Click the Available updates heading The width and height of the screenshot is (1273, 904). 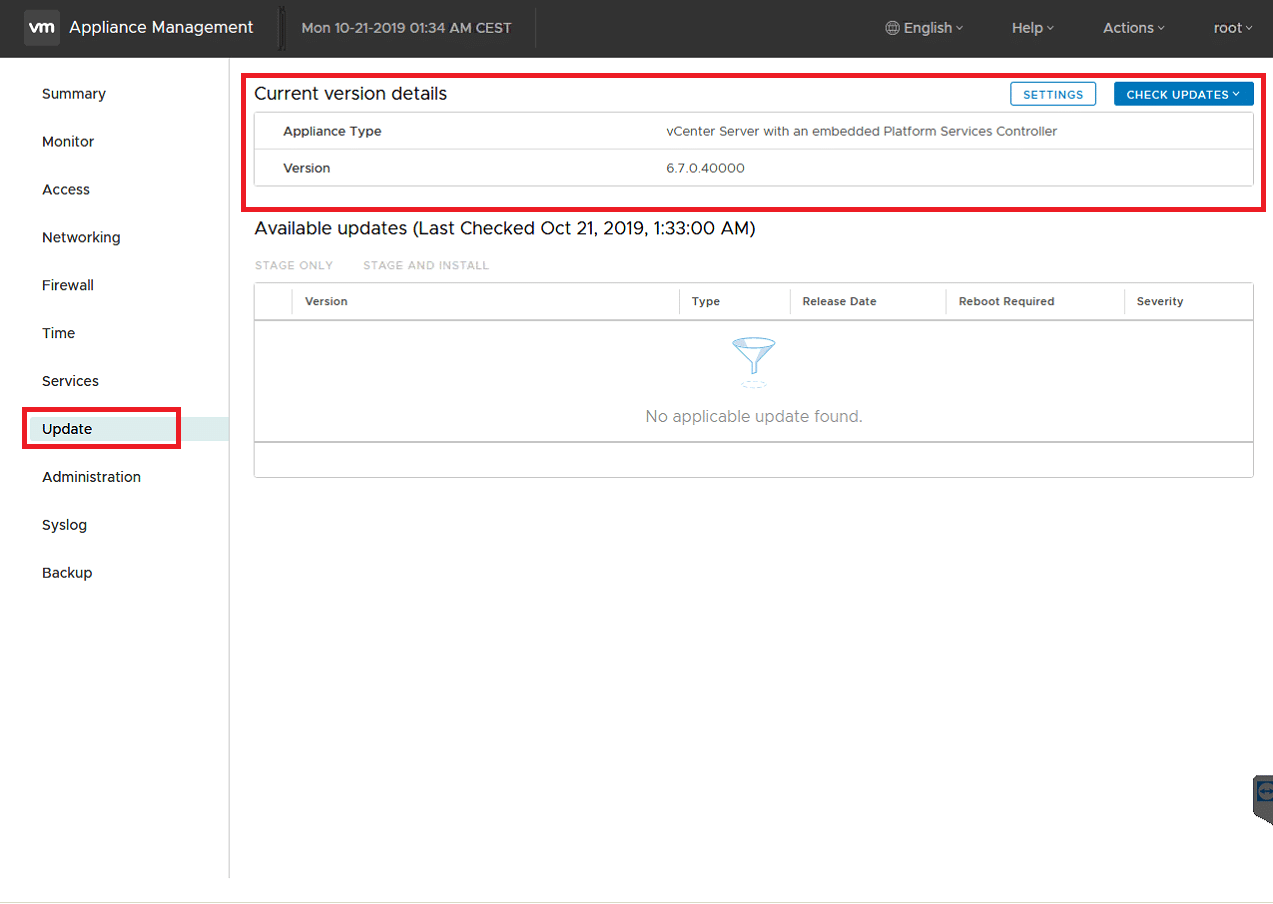505,229
